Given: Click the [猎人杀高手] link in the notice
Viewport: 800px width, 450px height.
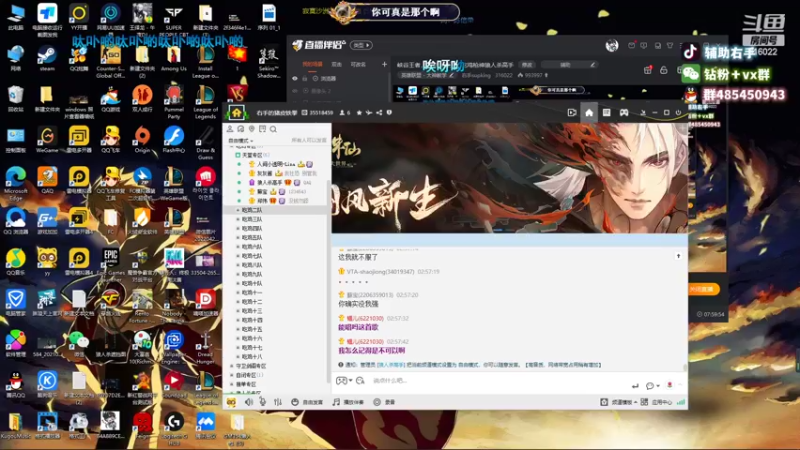Looking at the screenshot, I should coord(391,365).
